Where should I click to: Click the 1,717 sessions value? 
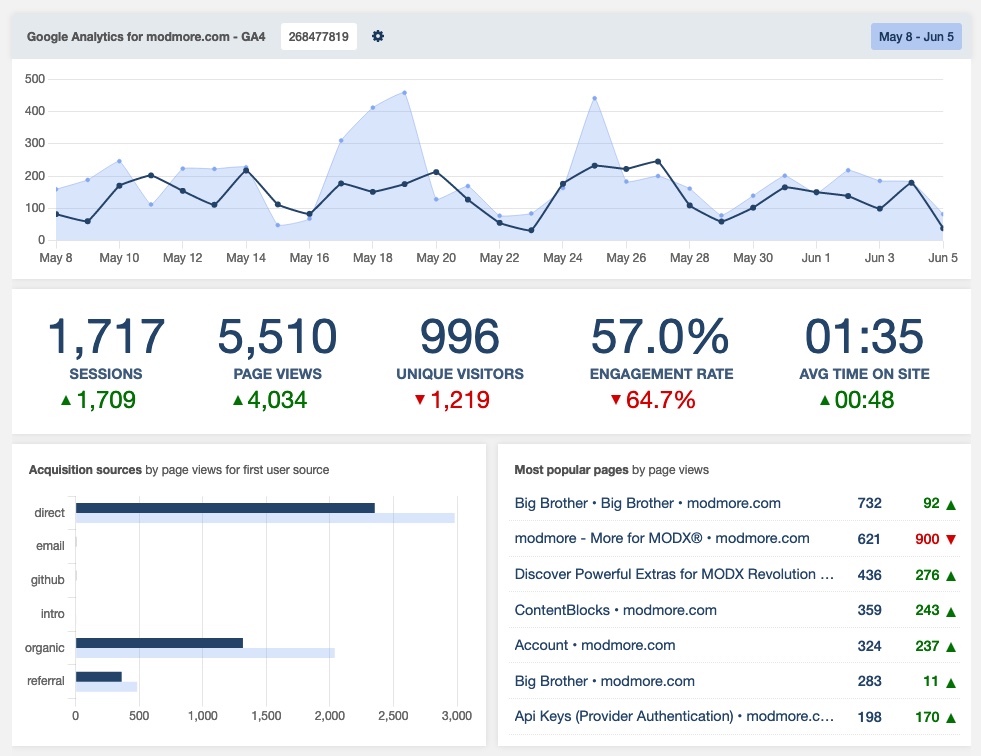(106, 337)
